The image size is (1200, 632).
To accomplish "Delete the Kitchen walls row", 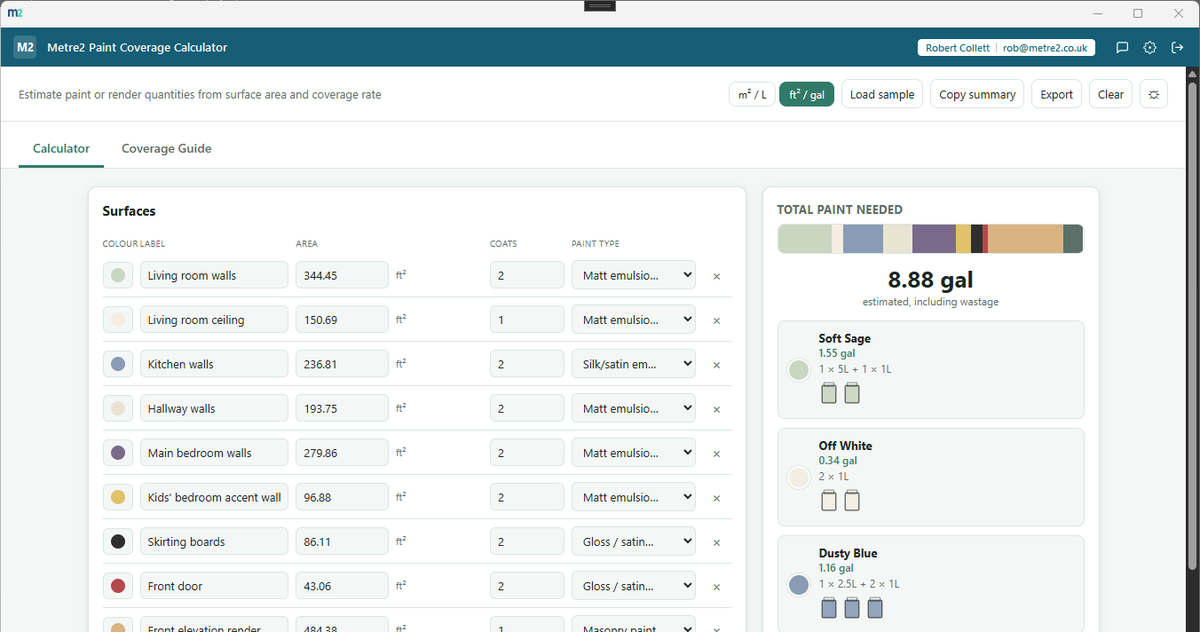I will pyautogui.click(x=716, y=365).
